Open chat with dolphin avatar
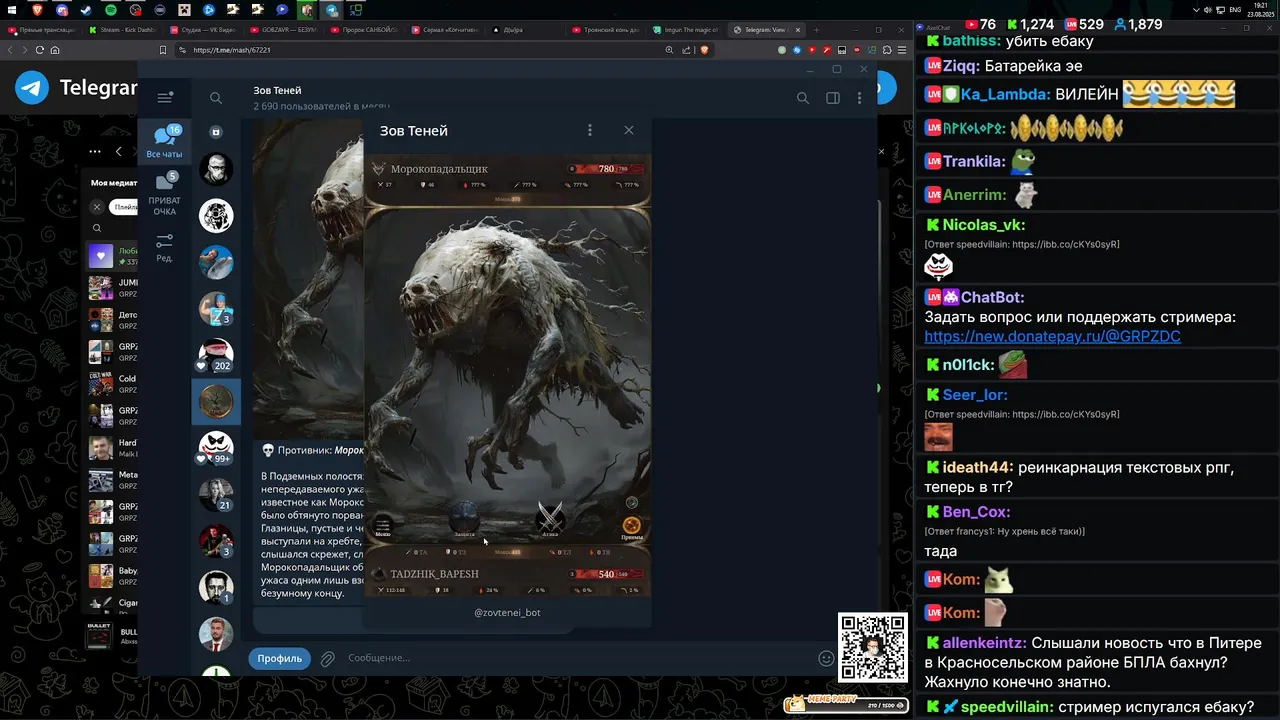This screenshot has width=1280, height=720. click(x=216, y=262)
